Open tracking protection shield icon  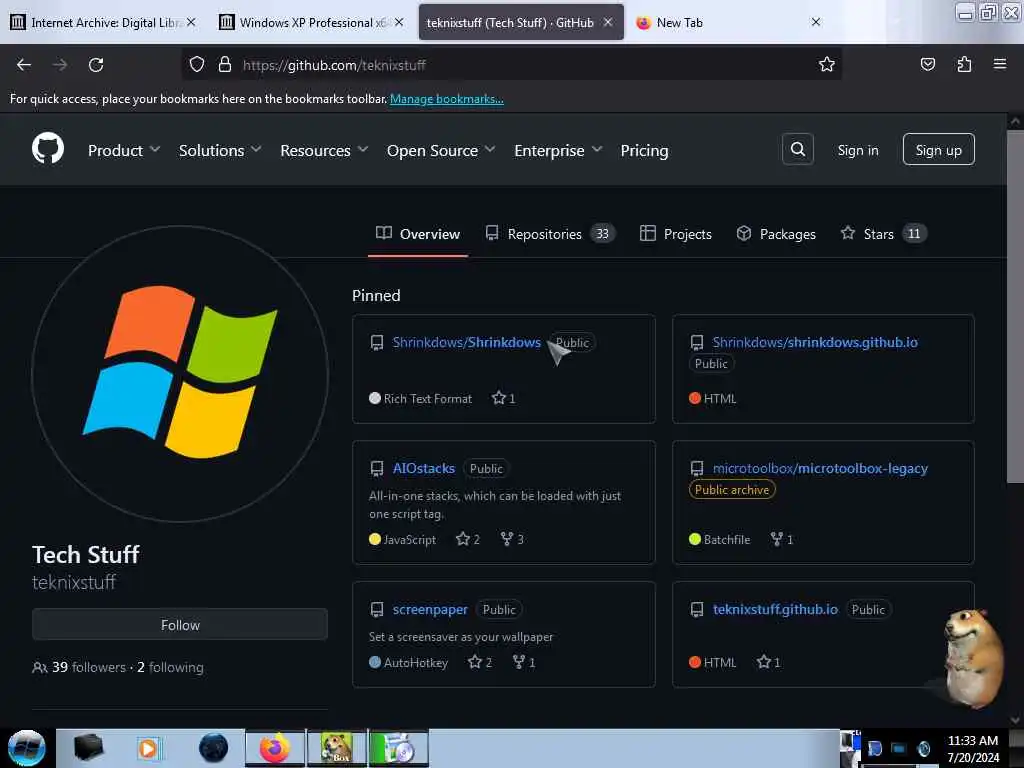click(x=197, y=64)
